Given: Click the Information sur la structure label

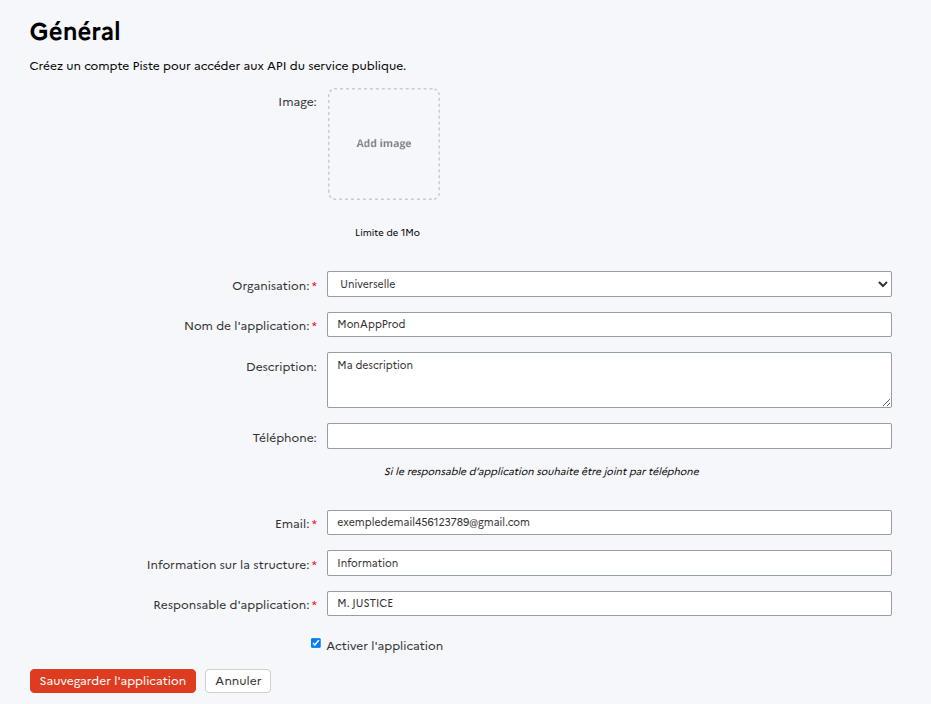Looking at the screenshot, I should (228, 565).
